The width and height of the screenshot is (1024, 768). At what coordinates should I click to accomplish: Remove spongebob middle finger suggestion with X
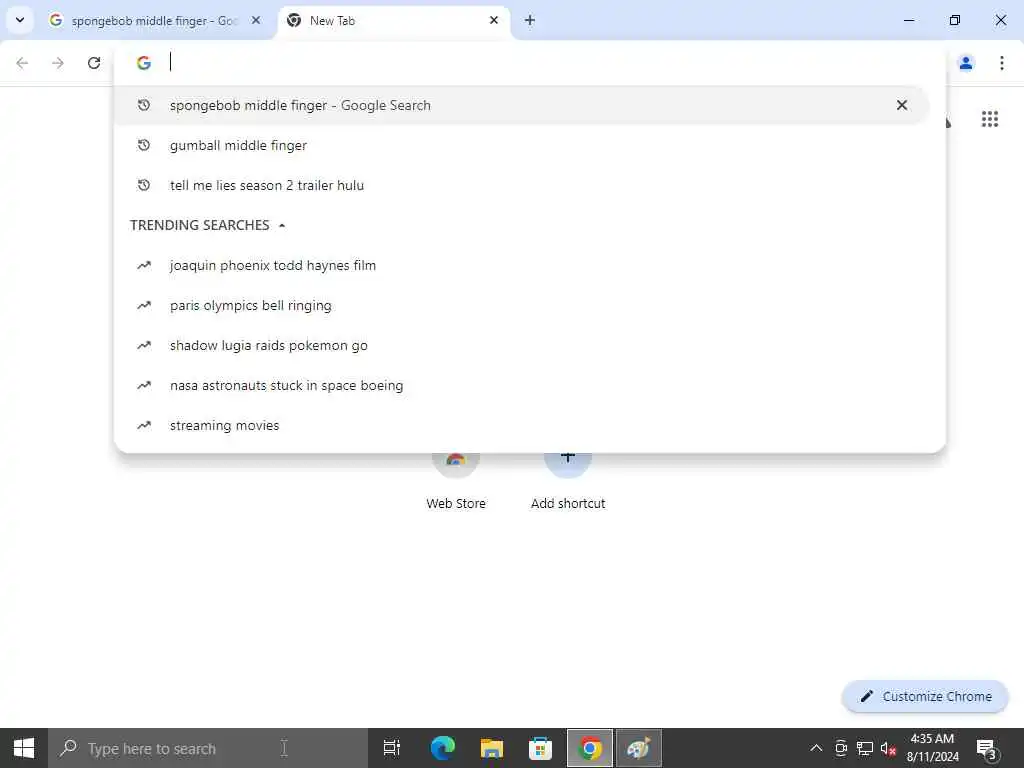[x=902, y=105]
